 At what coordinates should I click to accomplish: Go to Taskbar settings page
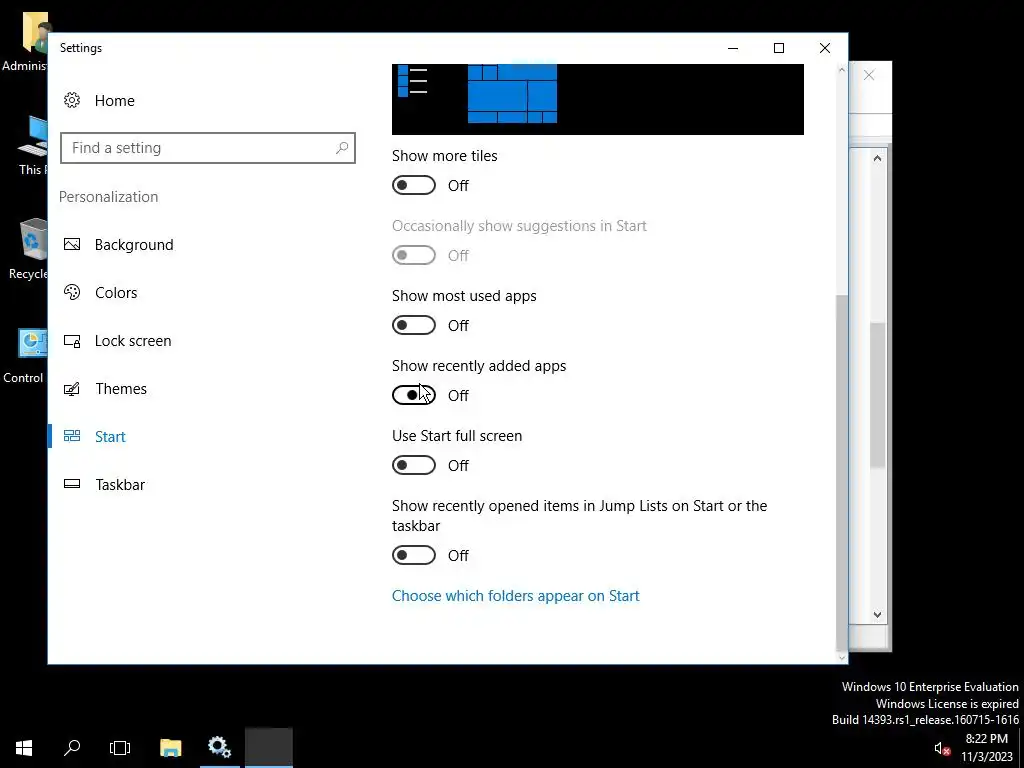120,485
